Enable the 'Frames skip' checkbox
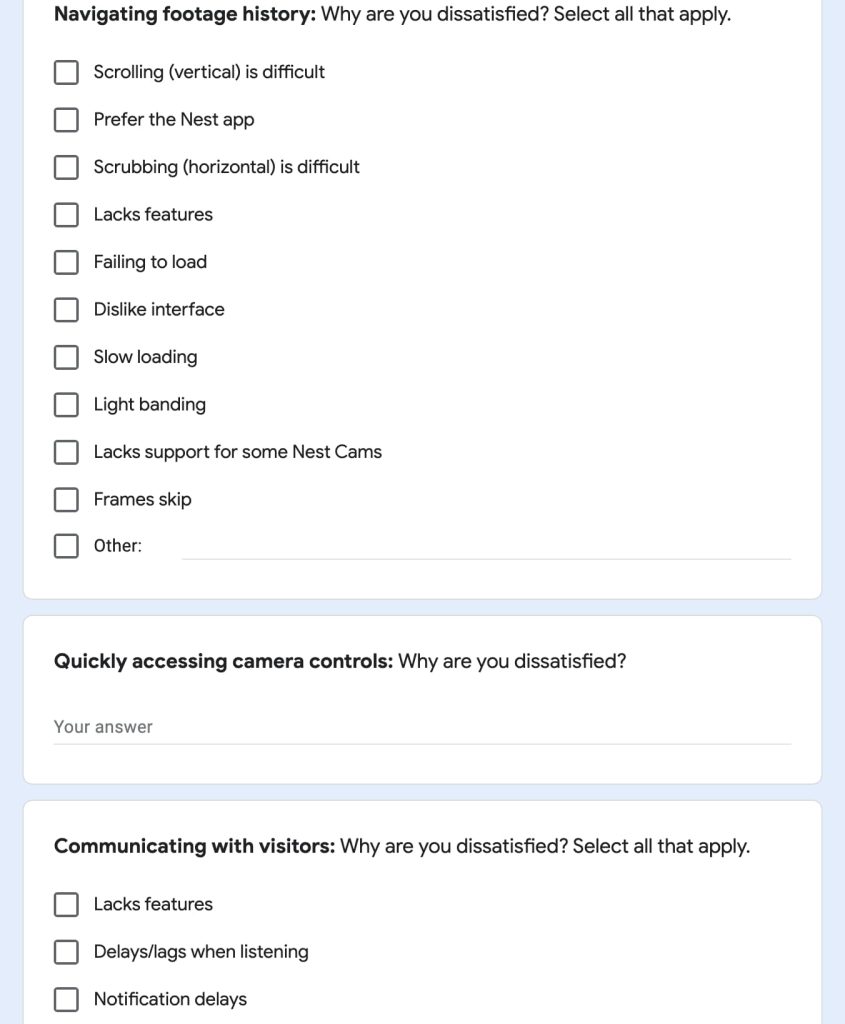Screen dimensions: 845x1024 click(x=66, y=500)
